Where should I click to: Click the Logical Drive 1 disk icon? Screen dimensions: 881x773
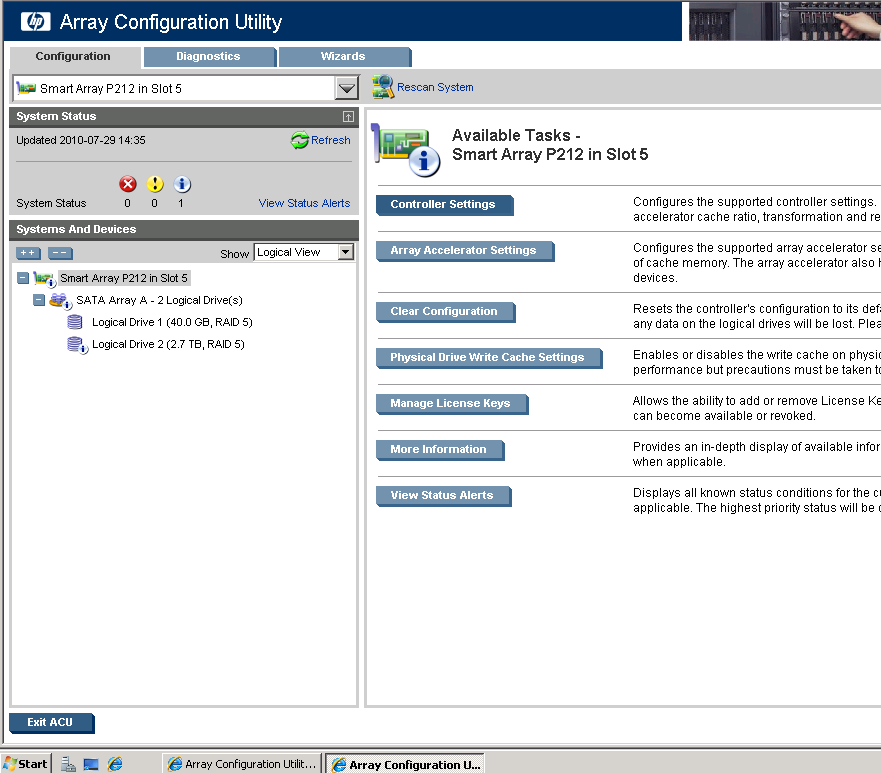[75, 322]
